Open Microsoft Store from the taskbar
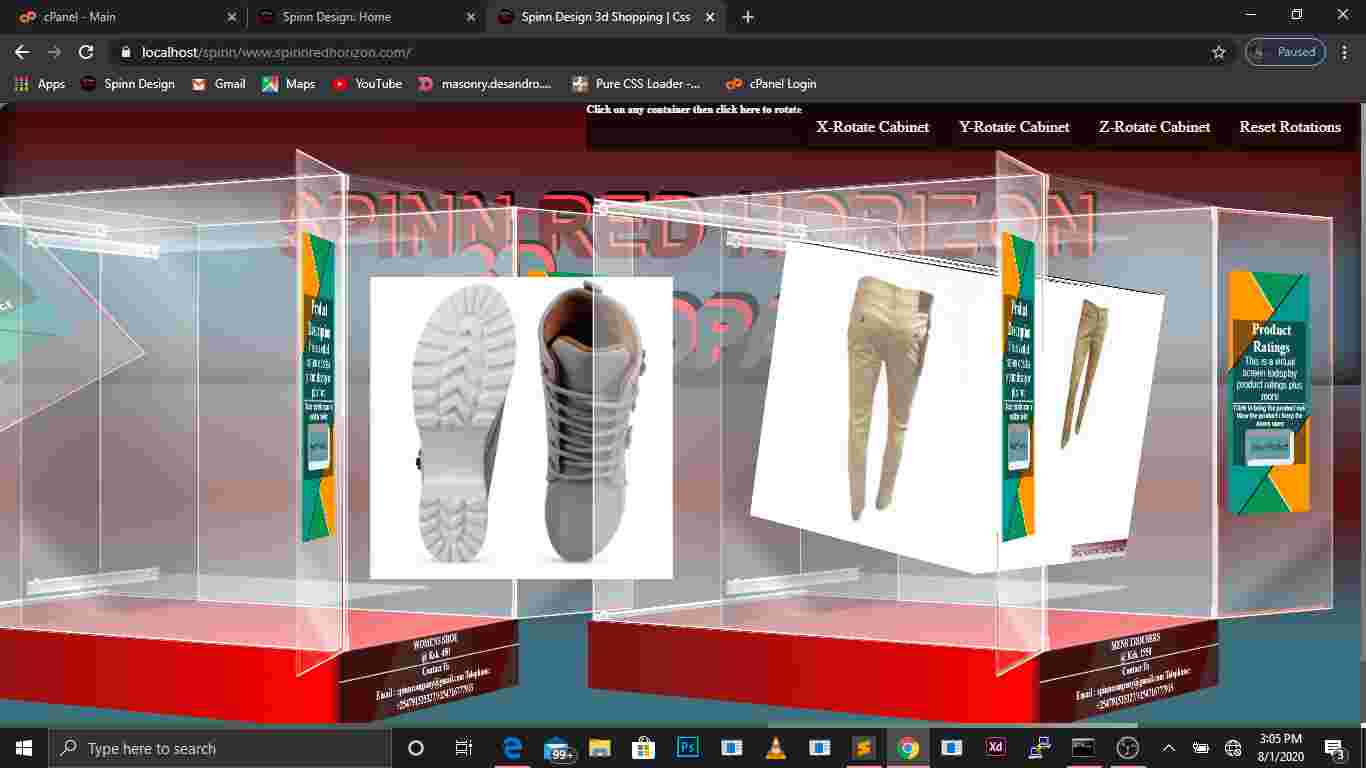This screenshot has width=1366, height=768. coord(643,748)
